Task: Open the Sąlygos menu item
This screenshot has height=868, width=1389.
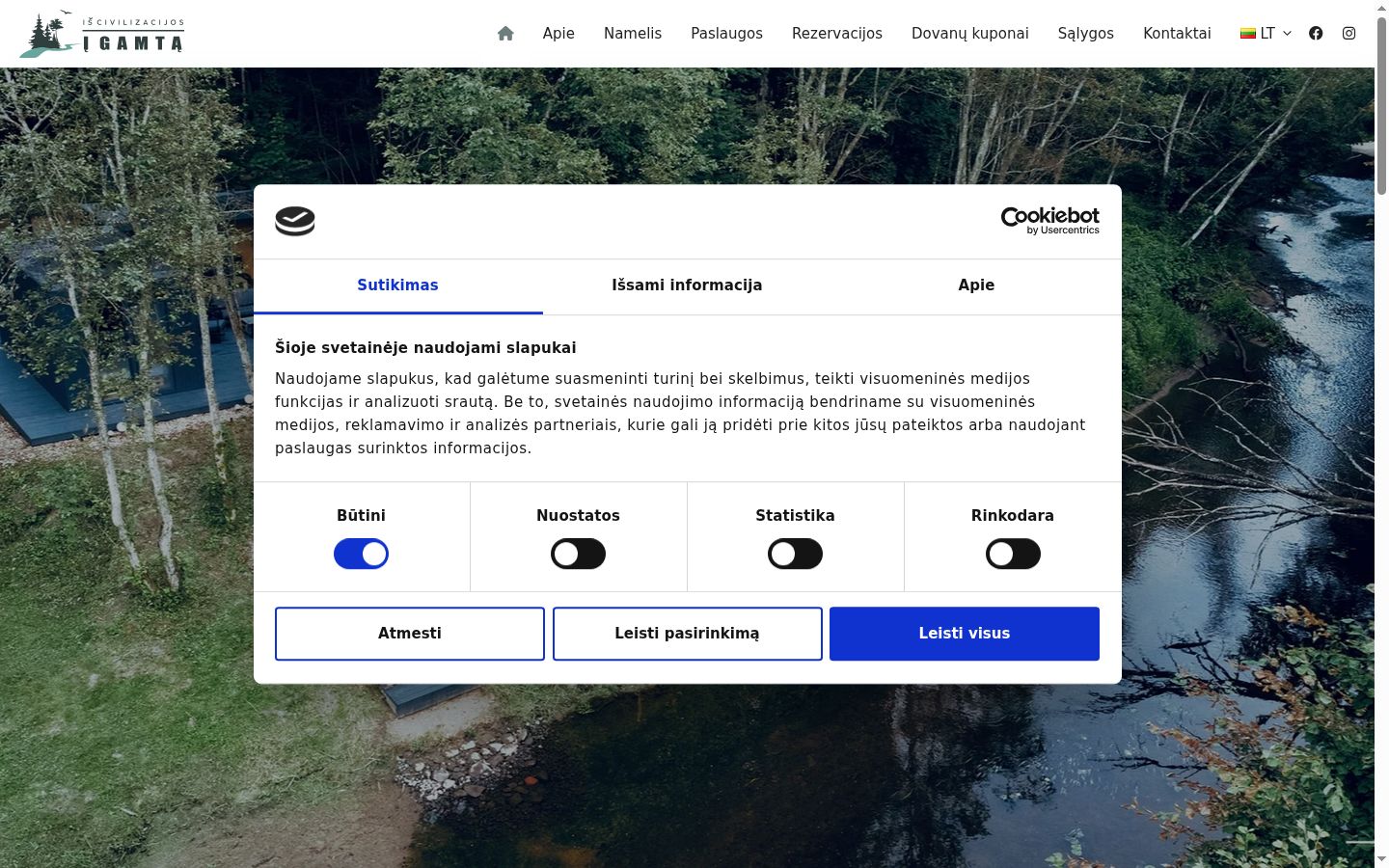Action: coord(1086,33)
